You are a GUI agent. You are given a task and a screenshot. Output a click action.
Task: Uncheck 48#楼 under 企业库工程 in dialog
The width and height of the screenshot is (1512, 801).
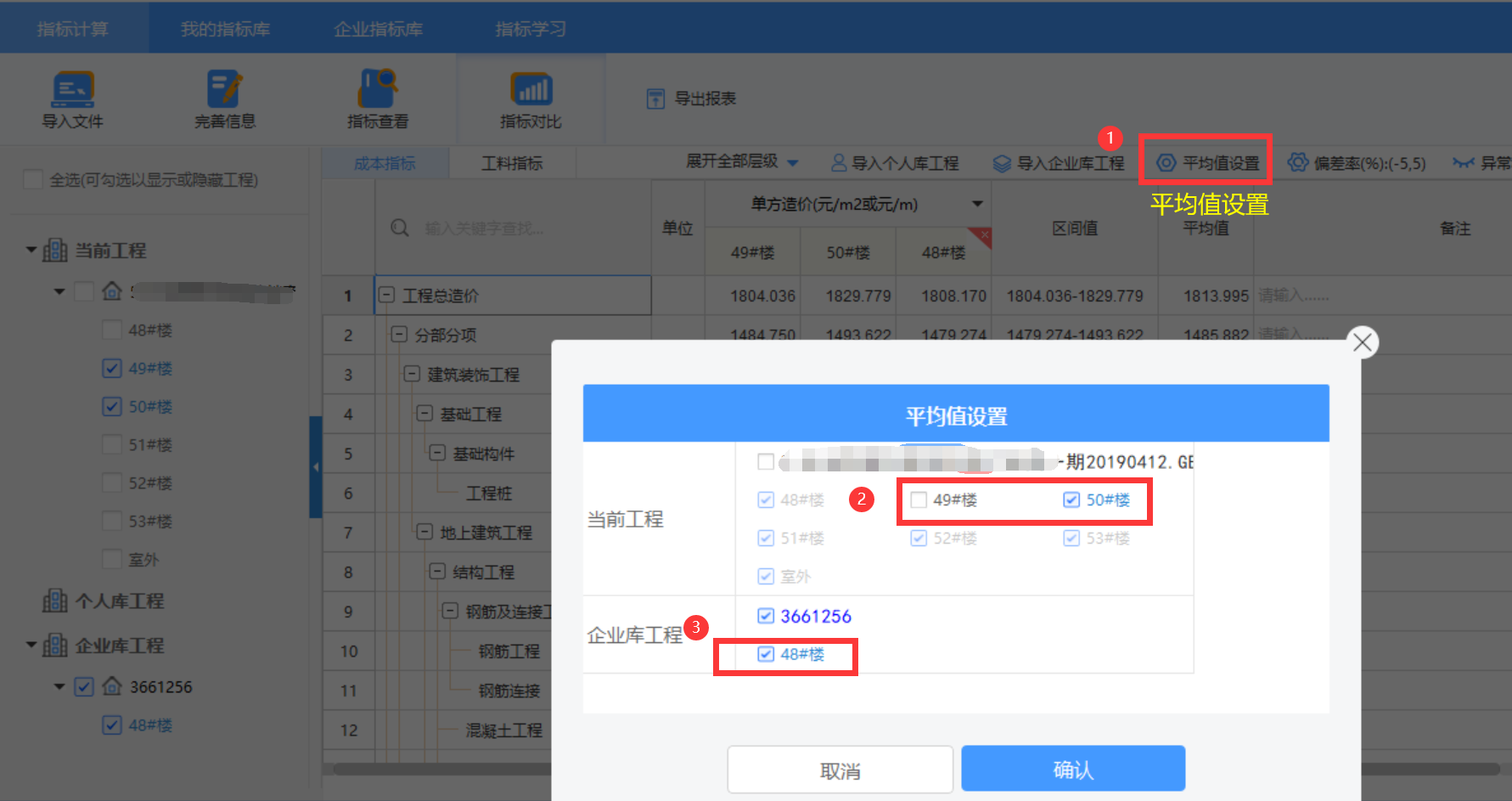766,653
